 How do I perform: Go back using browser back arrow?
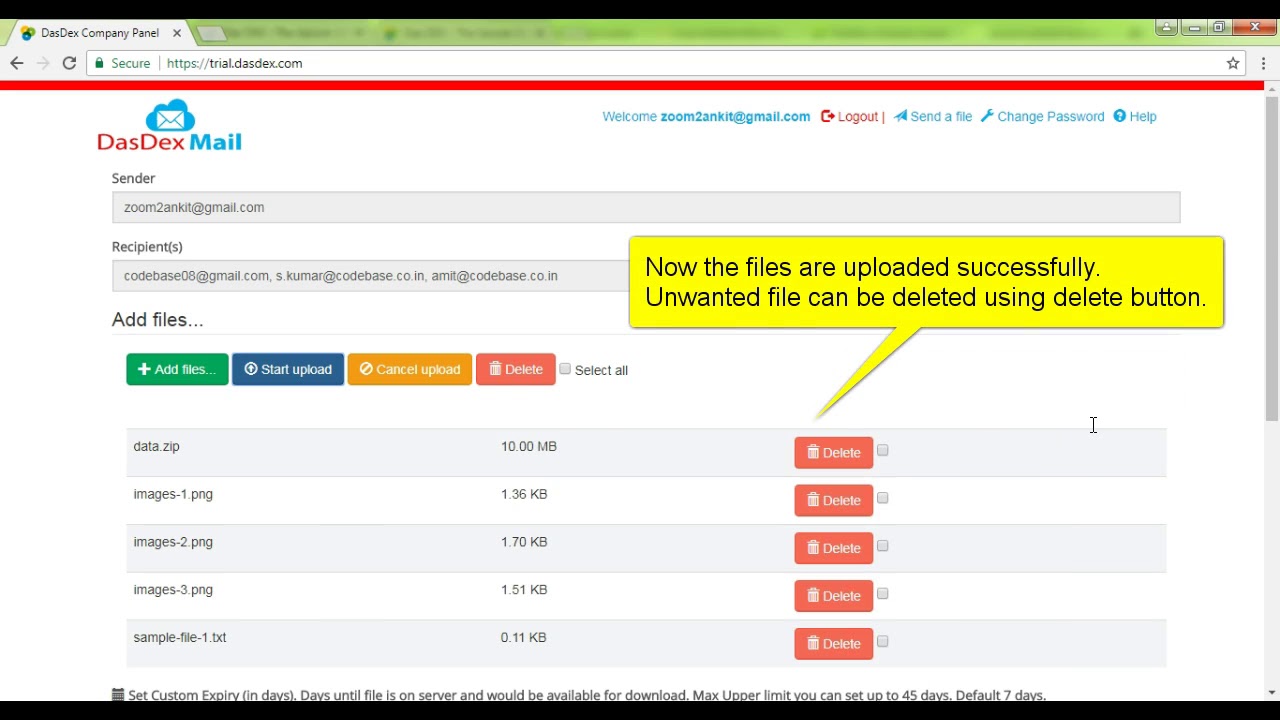(x=17, y=63)
